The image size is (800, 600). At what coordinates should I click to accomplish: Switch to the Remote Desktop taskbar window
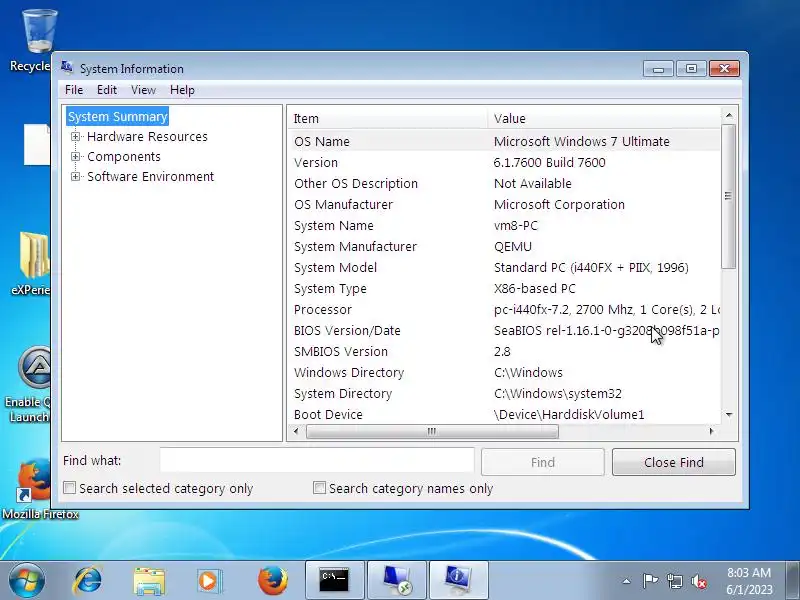pyautogui.click(x=397, y=580)
